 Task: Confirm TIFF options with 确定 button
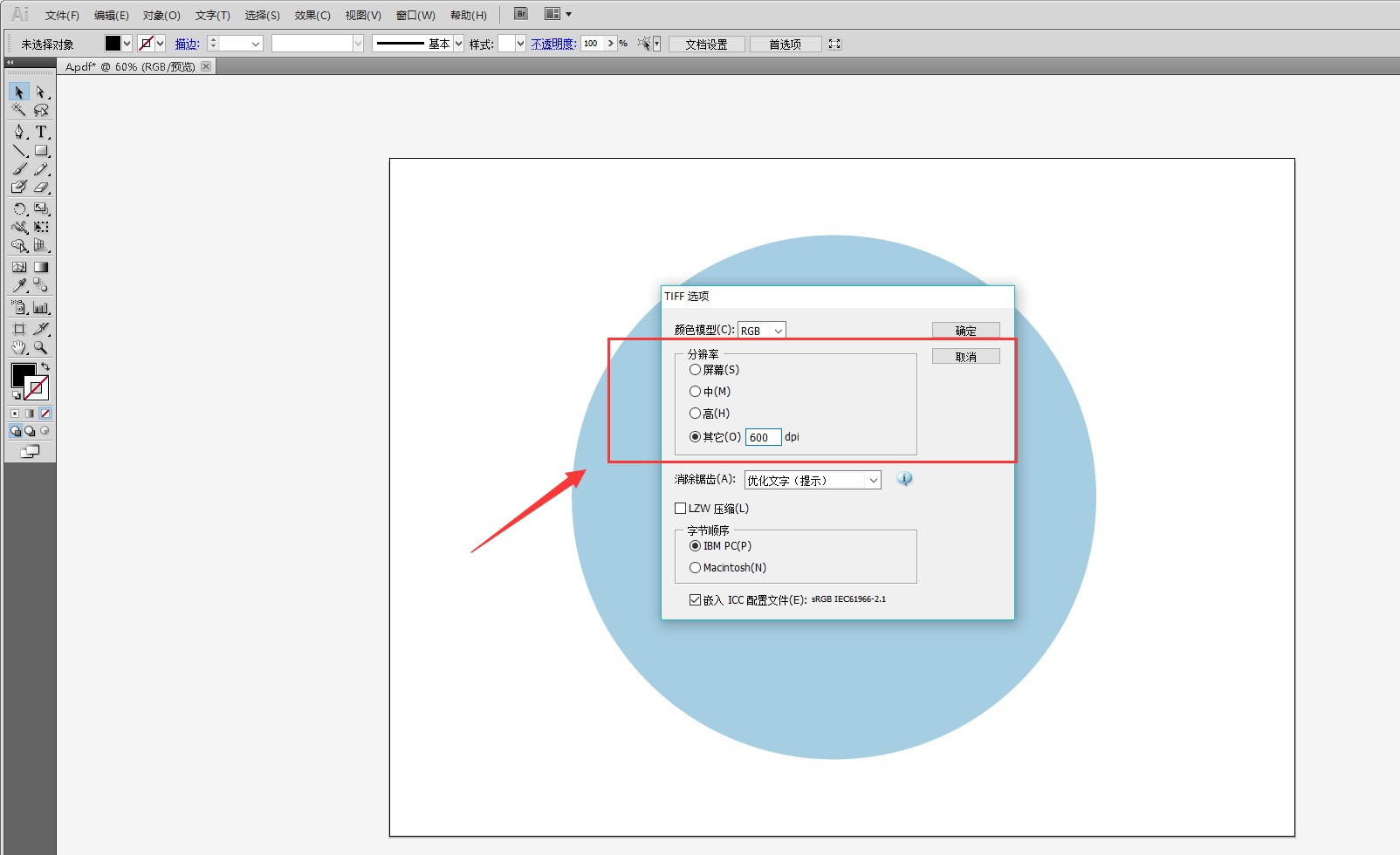(966, 331)
